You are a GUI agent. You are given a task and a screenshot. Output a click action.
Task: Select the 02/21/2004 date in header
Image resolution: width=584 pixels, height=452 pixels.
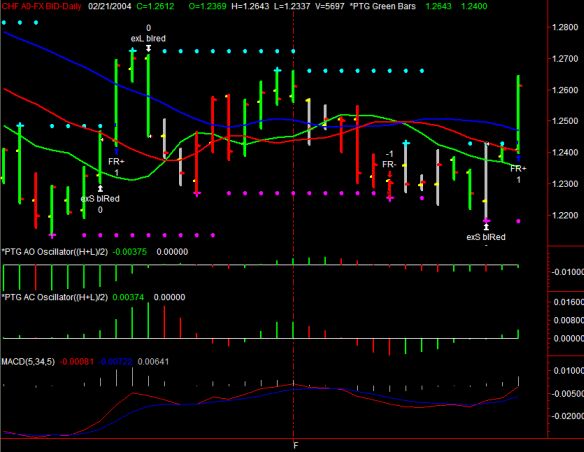tap(110, 6)
